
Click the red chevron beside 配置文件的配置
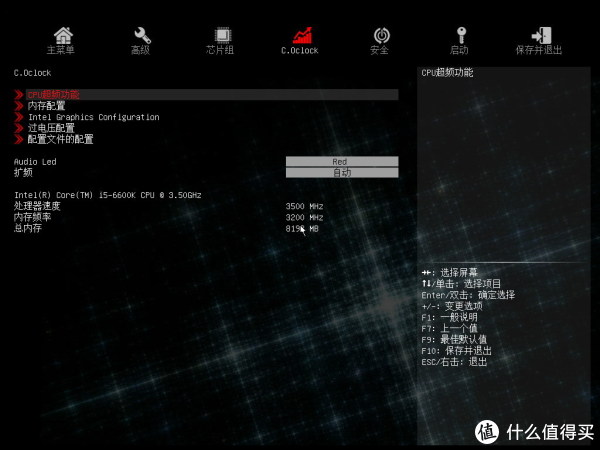(19, 139)
